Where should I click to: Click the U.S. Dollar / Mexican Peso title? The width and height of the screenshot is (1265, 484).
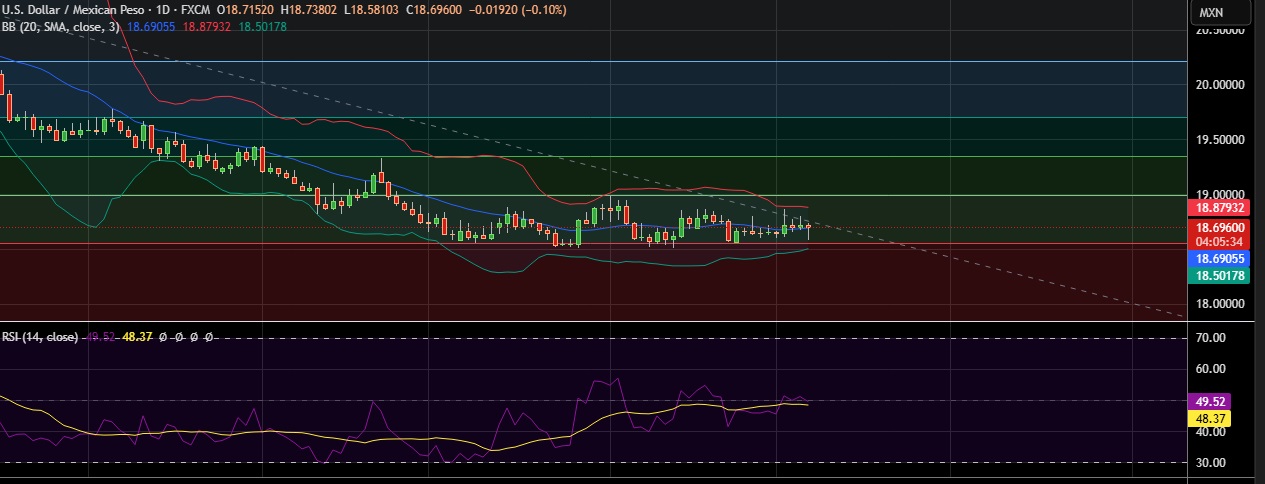coord(71,10)
